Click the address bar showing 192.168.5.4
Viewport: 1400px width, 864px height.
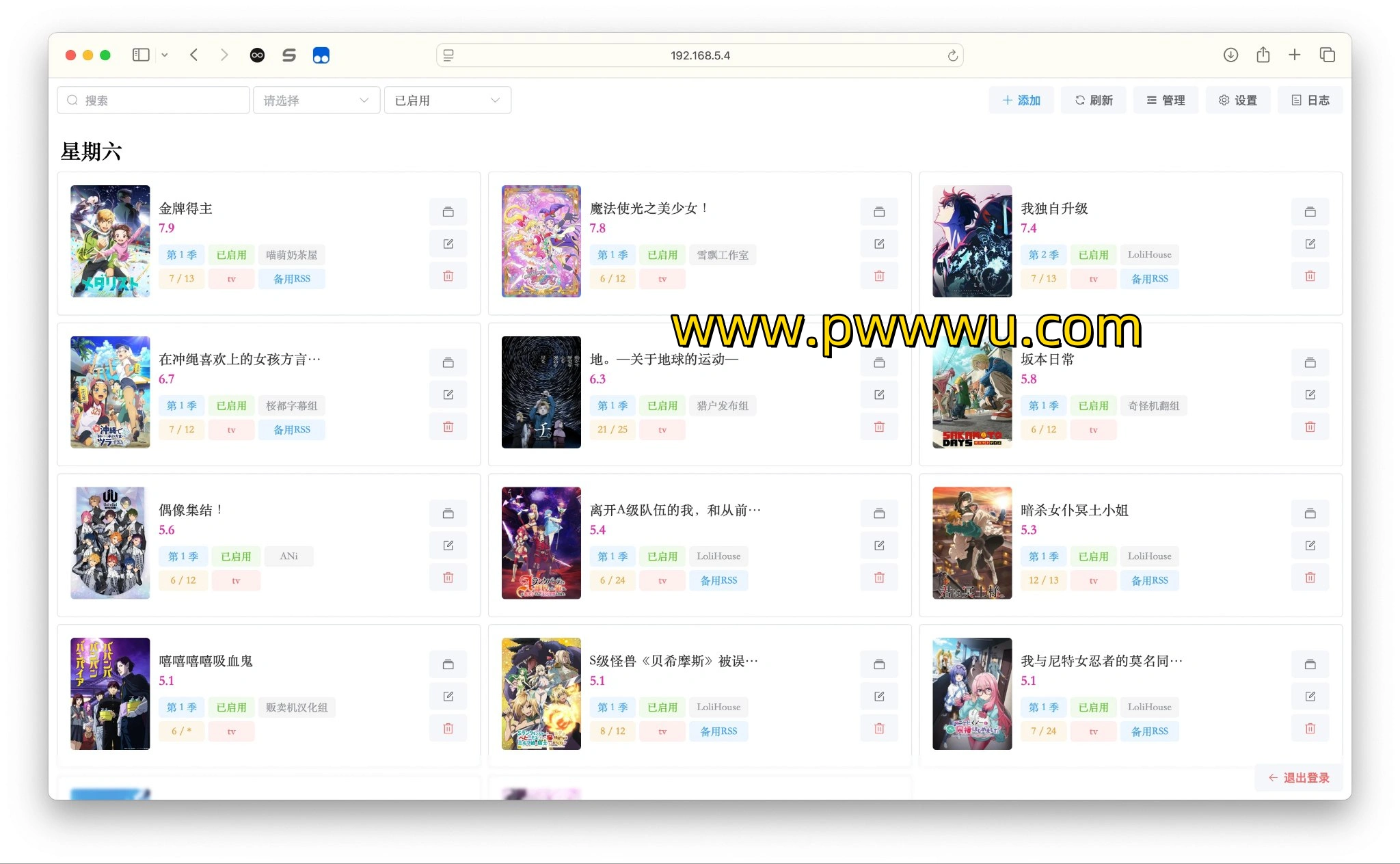click(700, 55)
